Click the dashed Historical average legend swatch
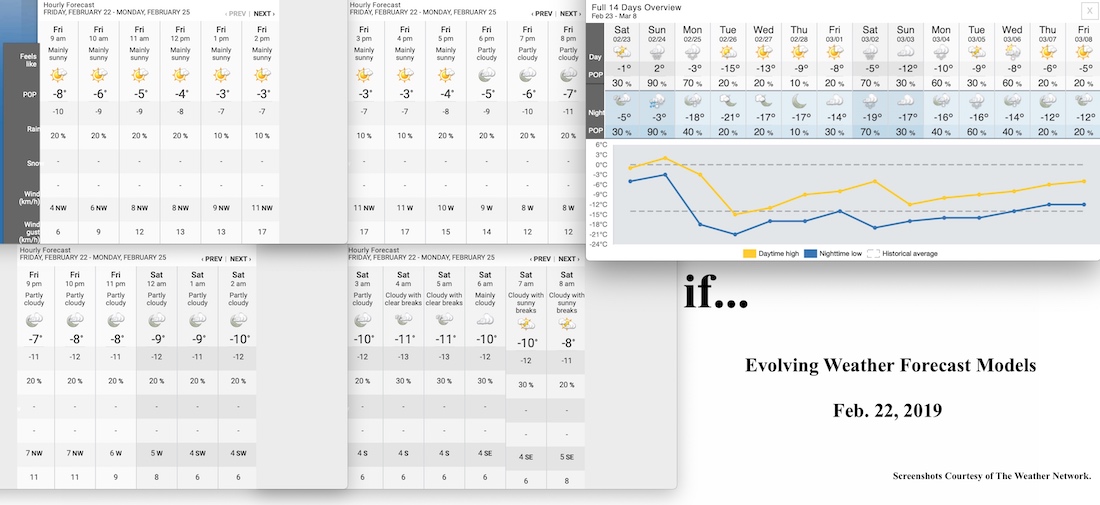The image size is (1100, 505). coord(873,253)
